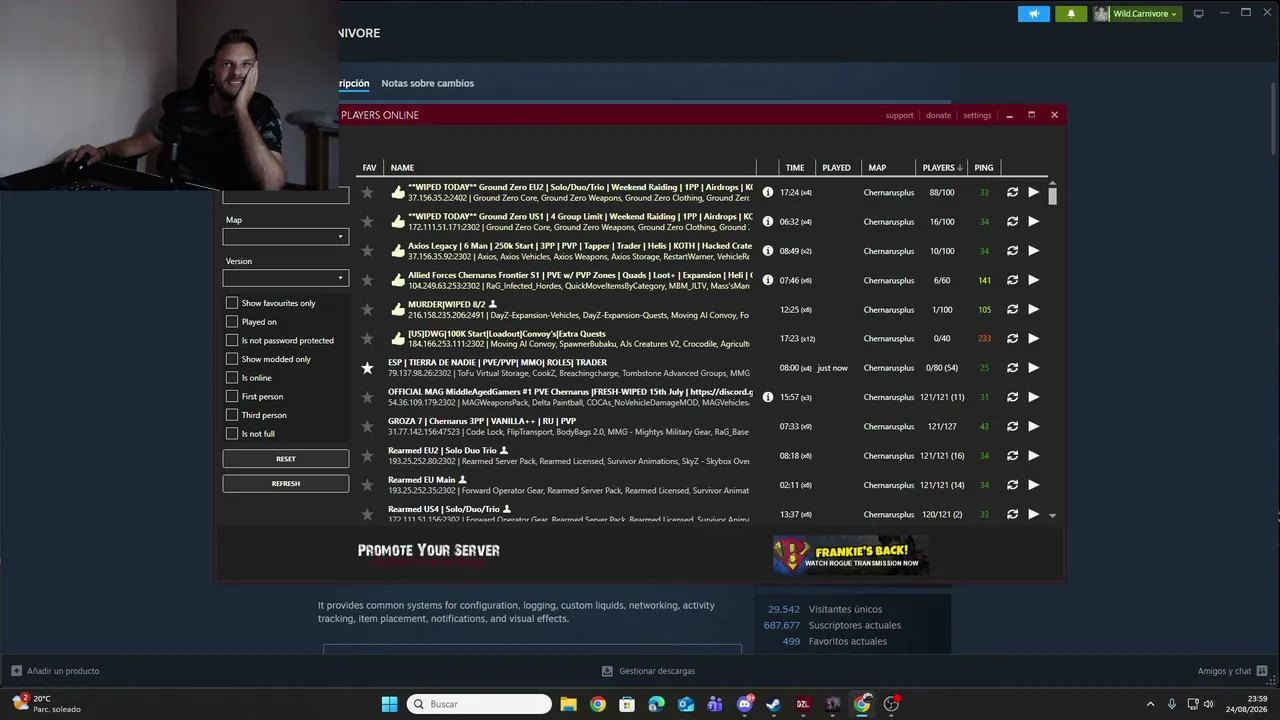Click the Windows taskbar Buscar search box

pyautogui.click(x=479, y=704)
